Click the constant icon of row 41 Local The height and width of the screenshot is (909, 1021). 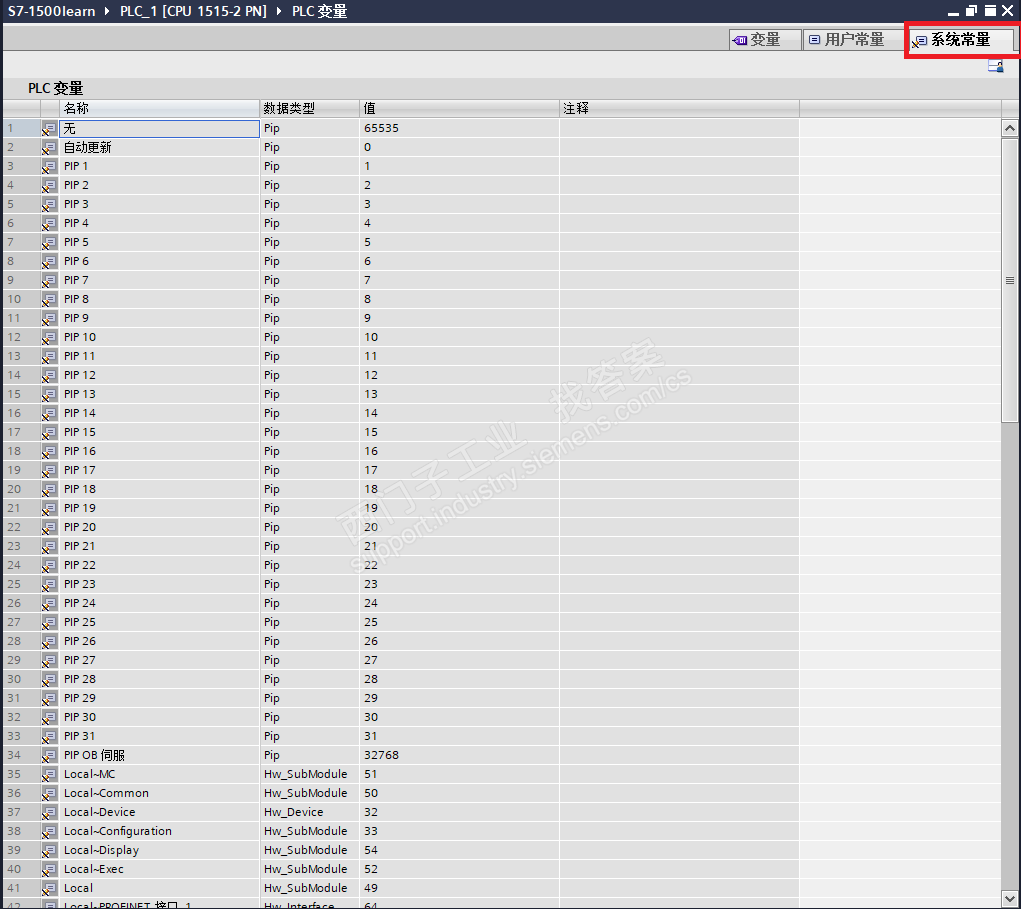49,888
